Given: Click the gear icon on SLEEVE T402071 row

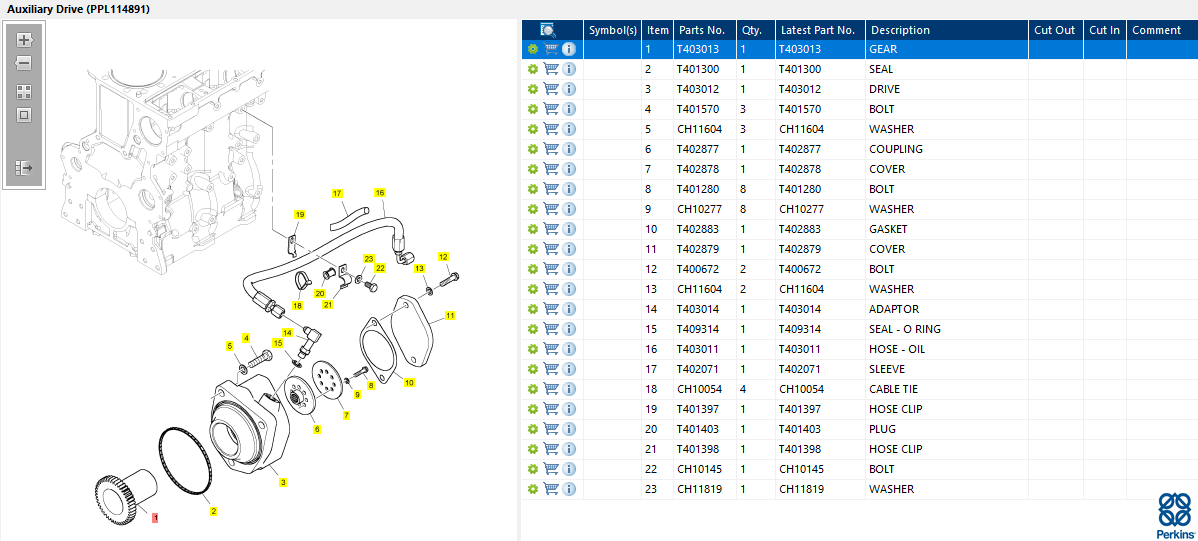Looking at the screenshot, I should click(533, 369).
